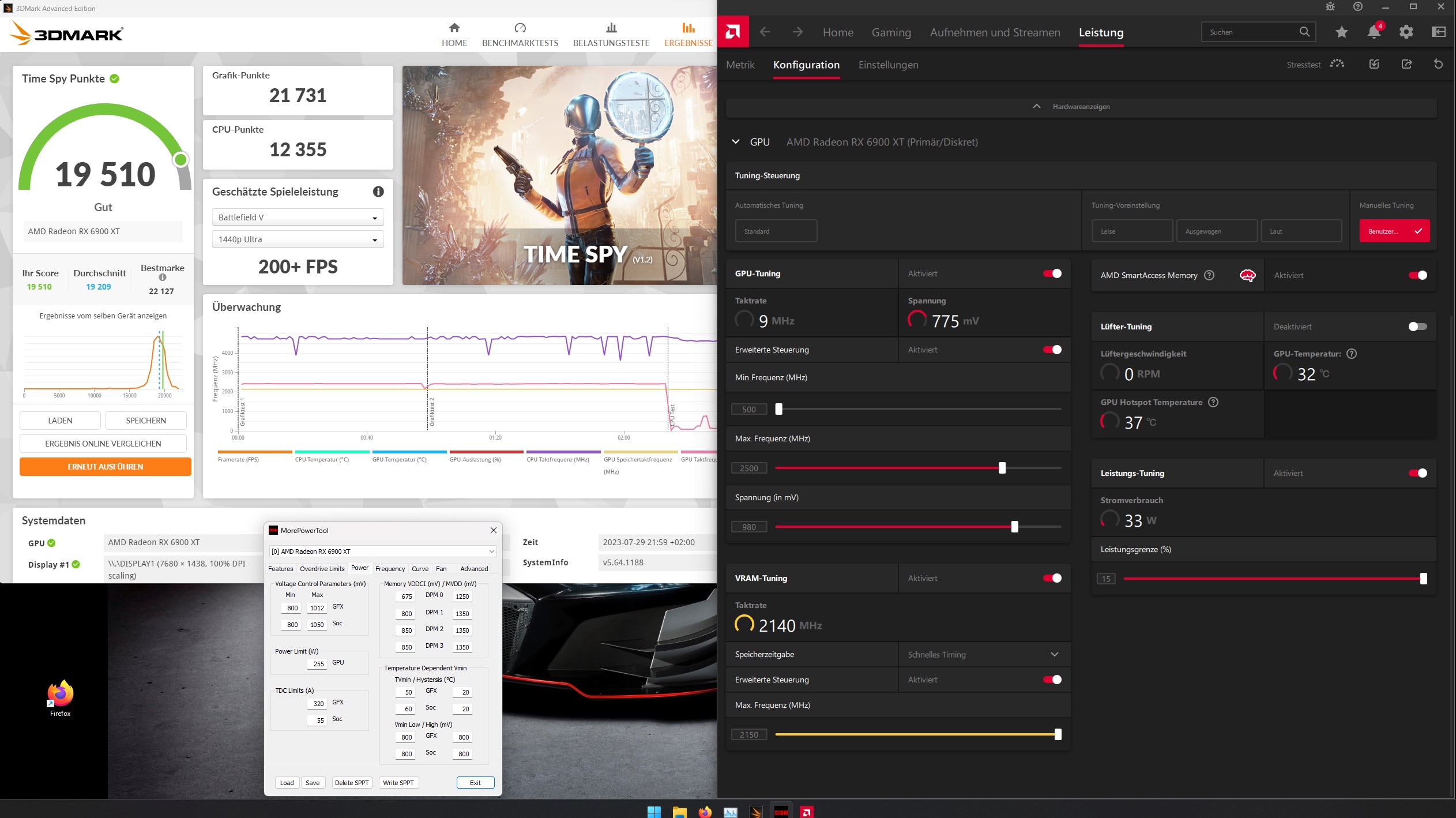Switch to the Metrik tab
The width and height of the screenshot is (1456, 818).
pyautogui.click(x=740, y=65)
